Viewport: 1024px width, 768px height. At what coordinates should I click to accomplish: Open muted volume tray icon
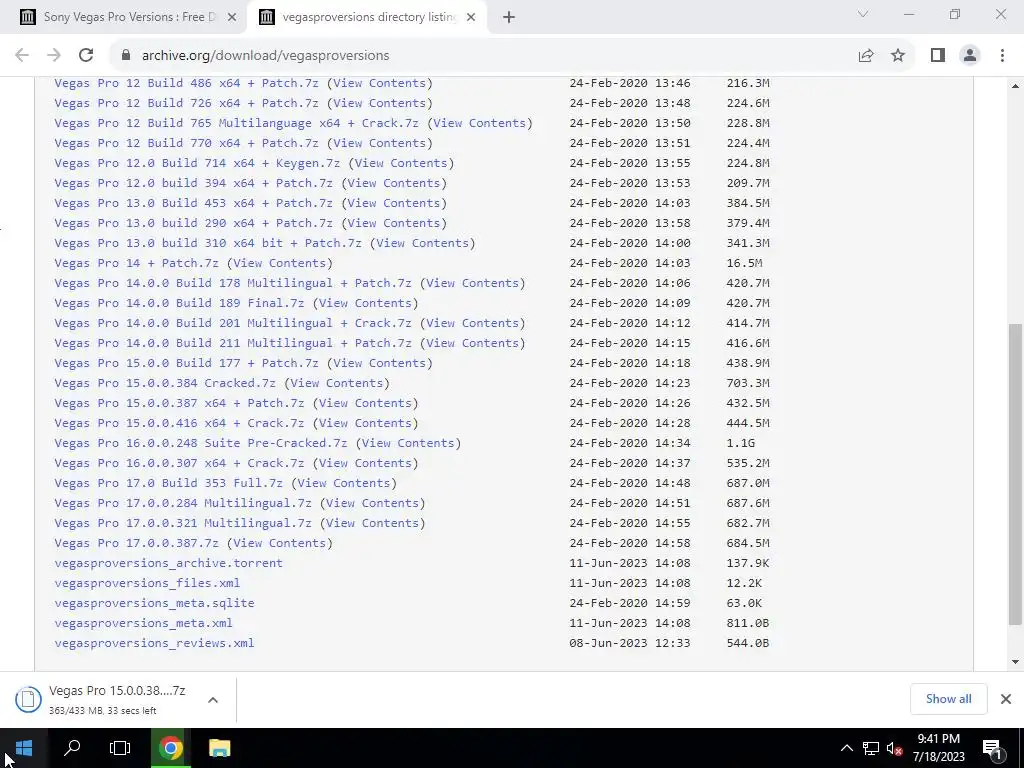895,748
